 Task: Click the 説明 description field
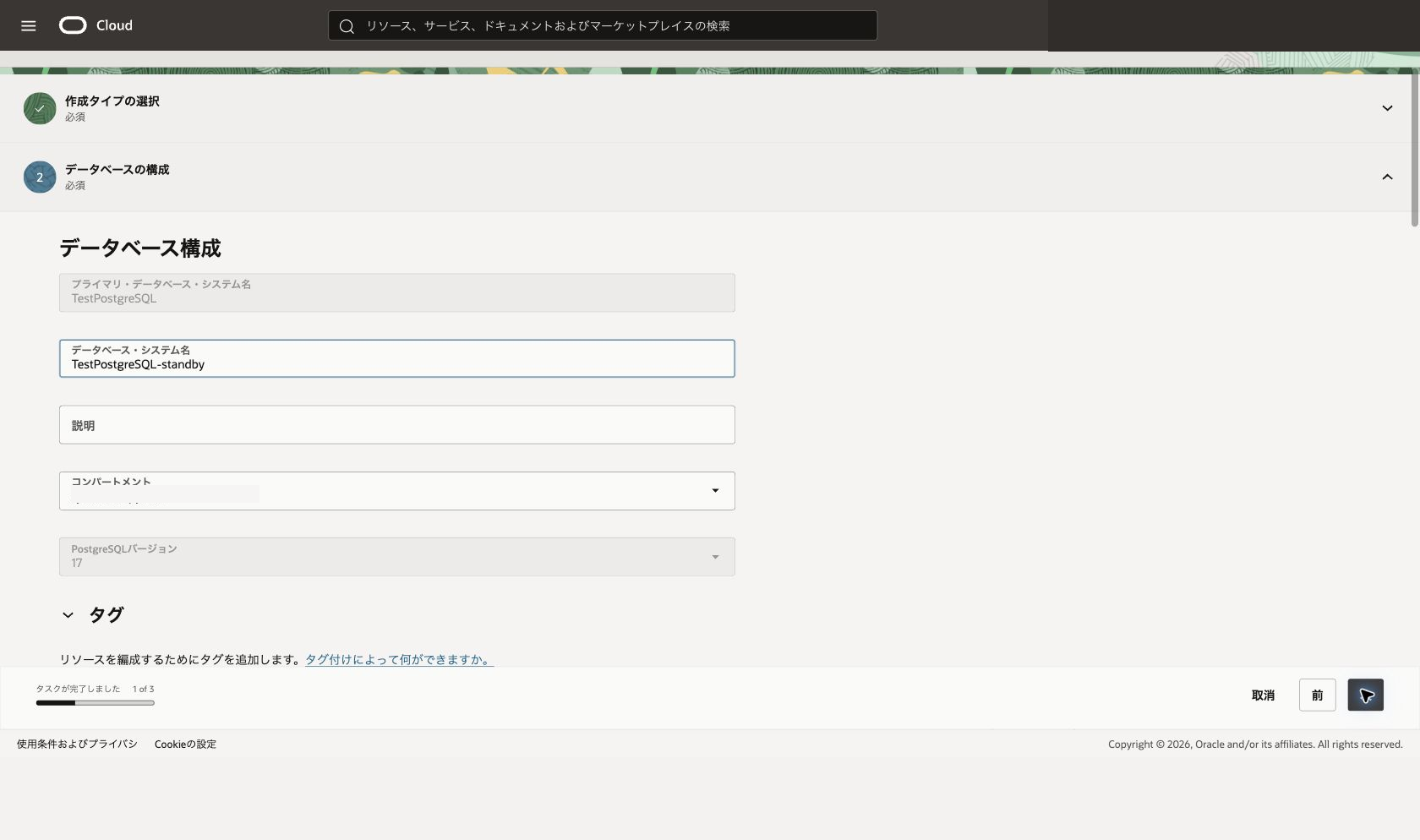[x=397, y=424]
